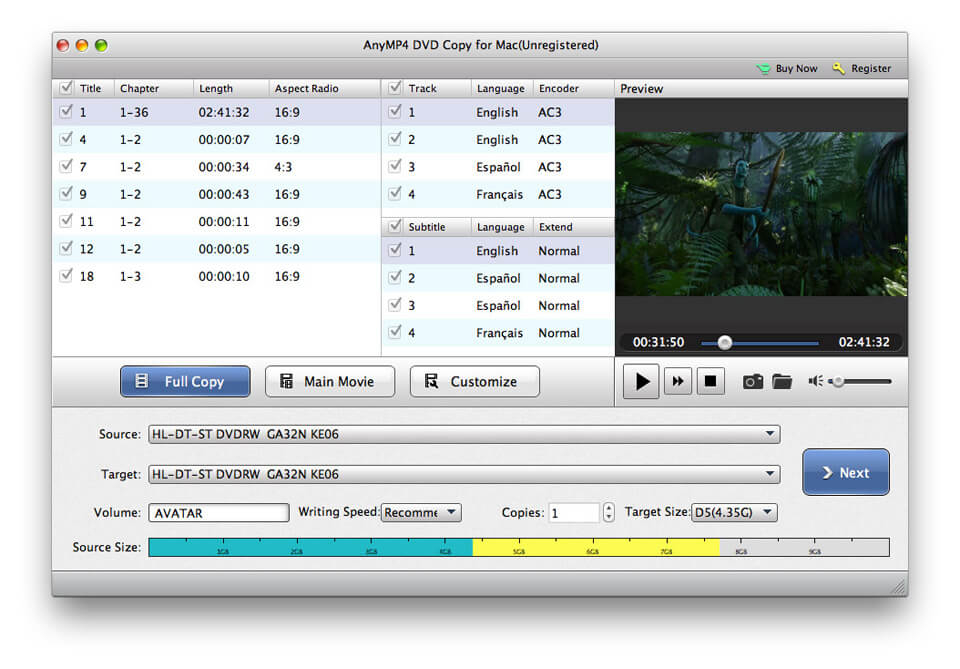Open the Writing Speed dropdown
This screenshot has height=669, width=960.
coord(420,512)
